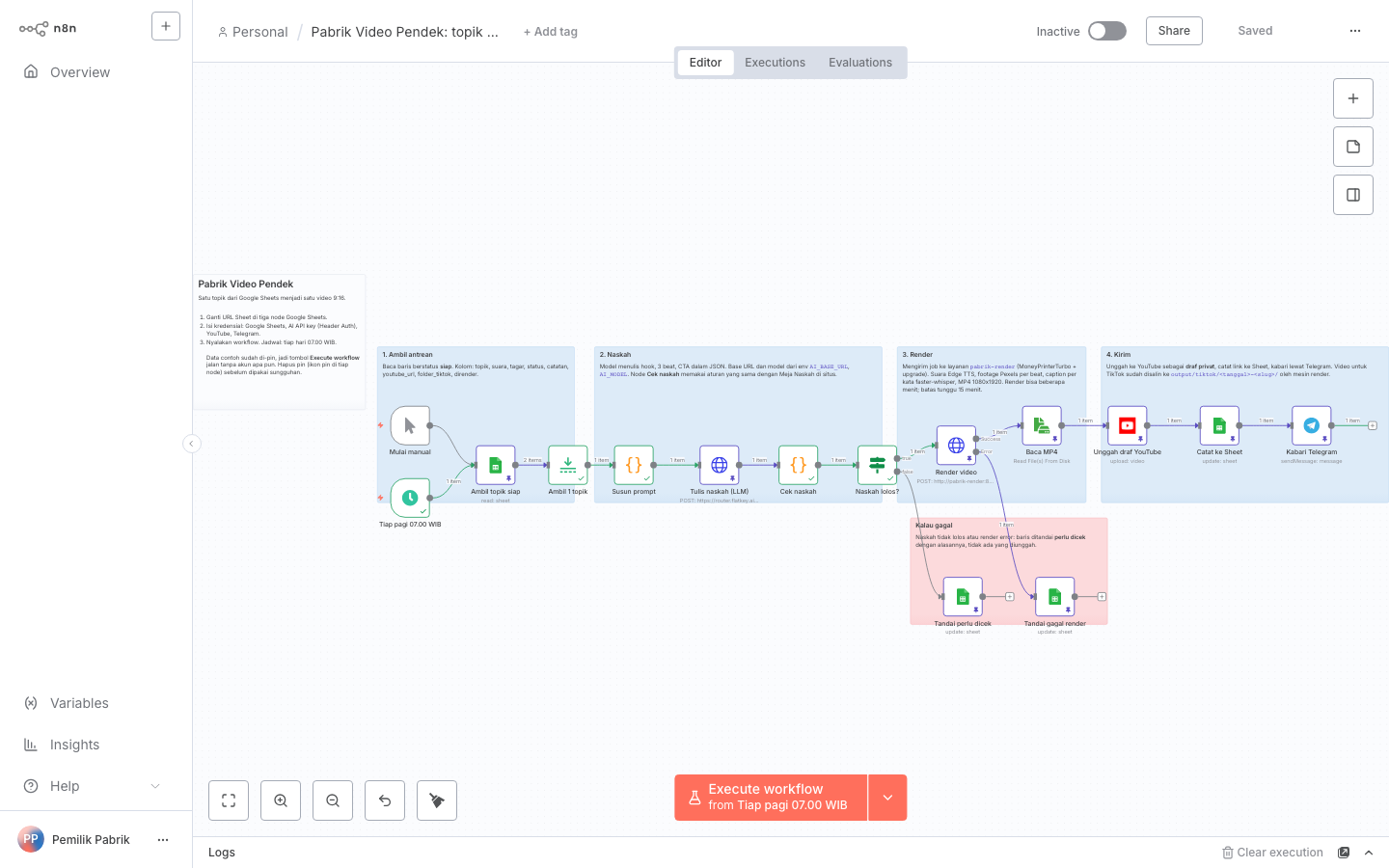
Task: Select the Tandai gagal render node
Action: [x=1055, y=597]
